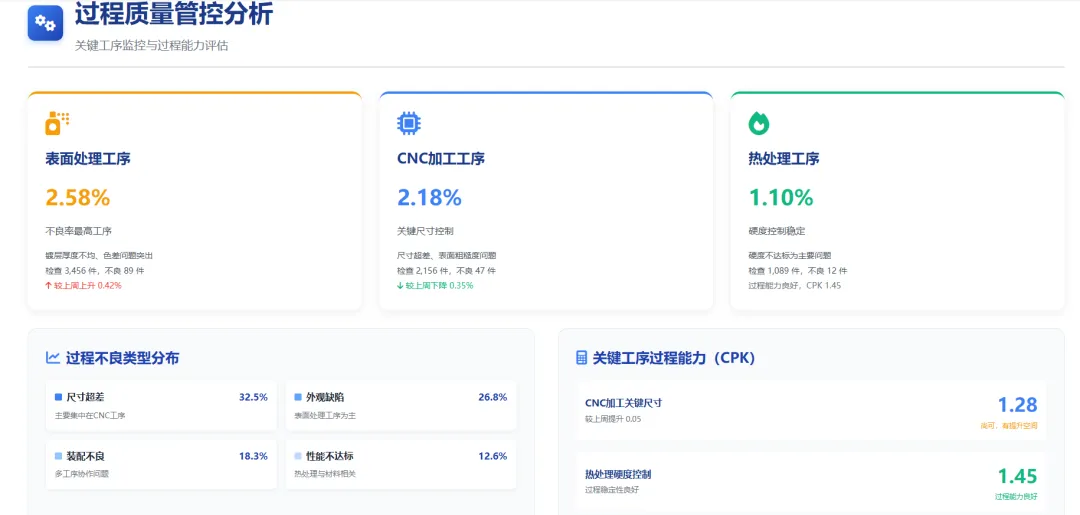Click the calculator icon beside 关键工序过程能力
The width and height of the screenshot is (1080, 515).
(581, 357)
